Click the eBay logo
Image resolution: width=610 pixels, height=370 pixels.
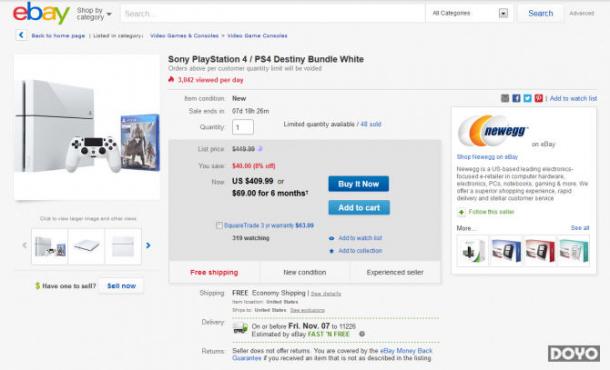pyautogui.click(x=41, y=13)
